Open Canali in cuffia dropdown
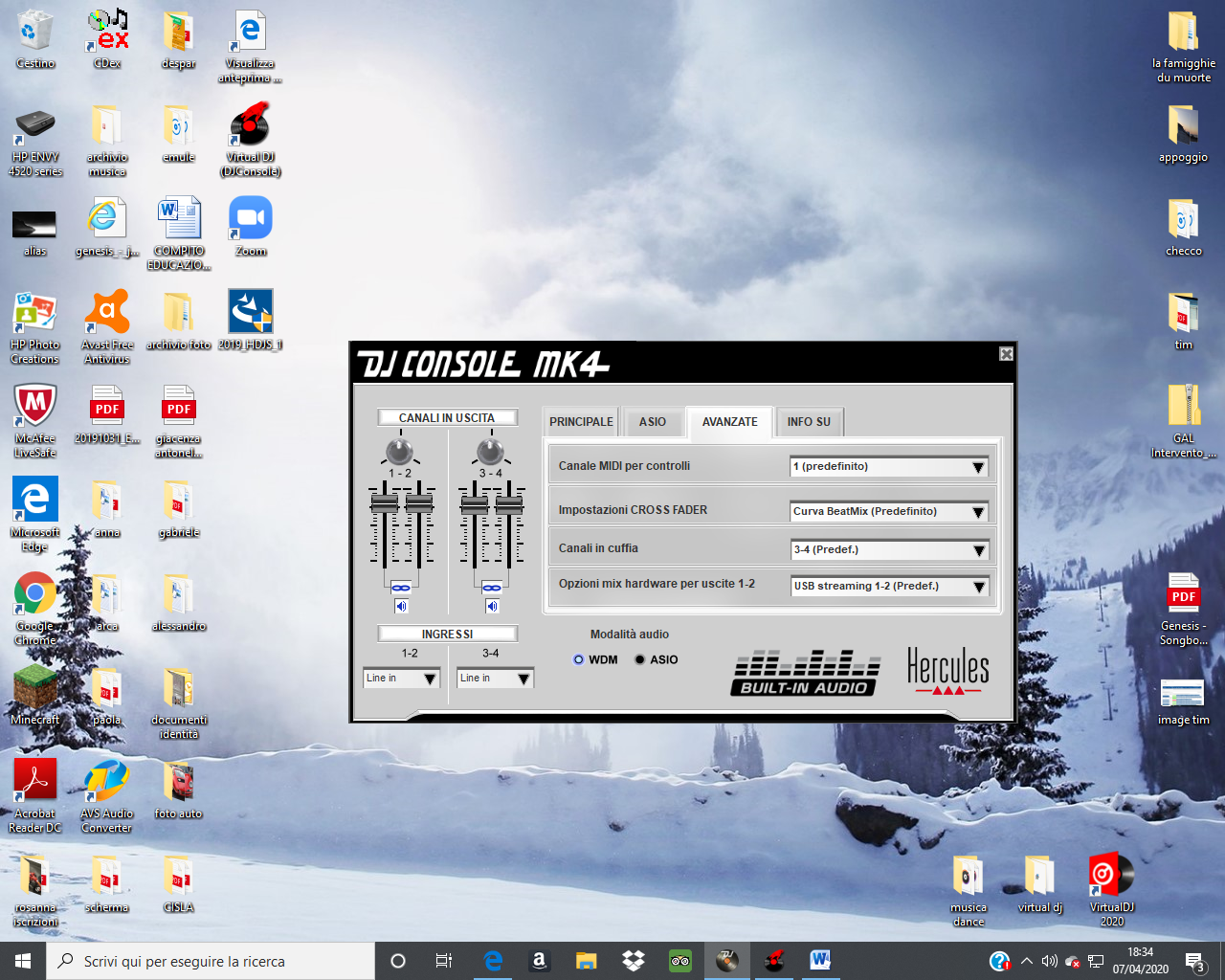The height and width of the screenshot is (980, 1225). tap(889, 549)
